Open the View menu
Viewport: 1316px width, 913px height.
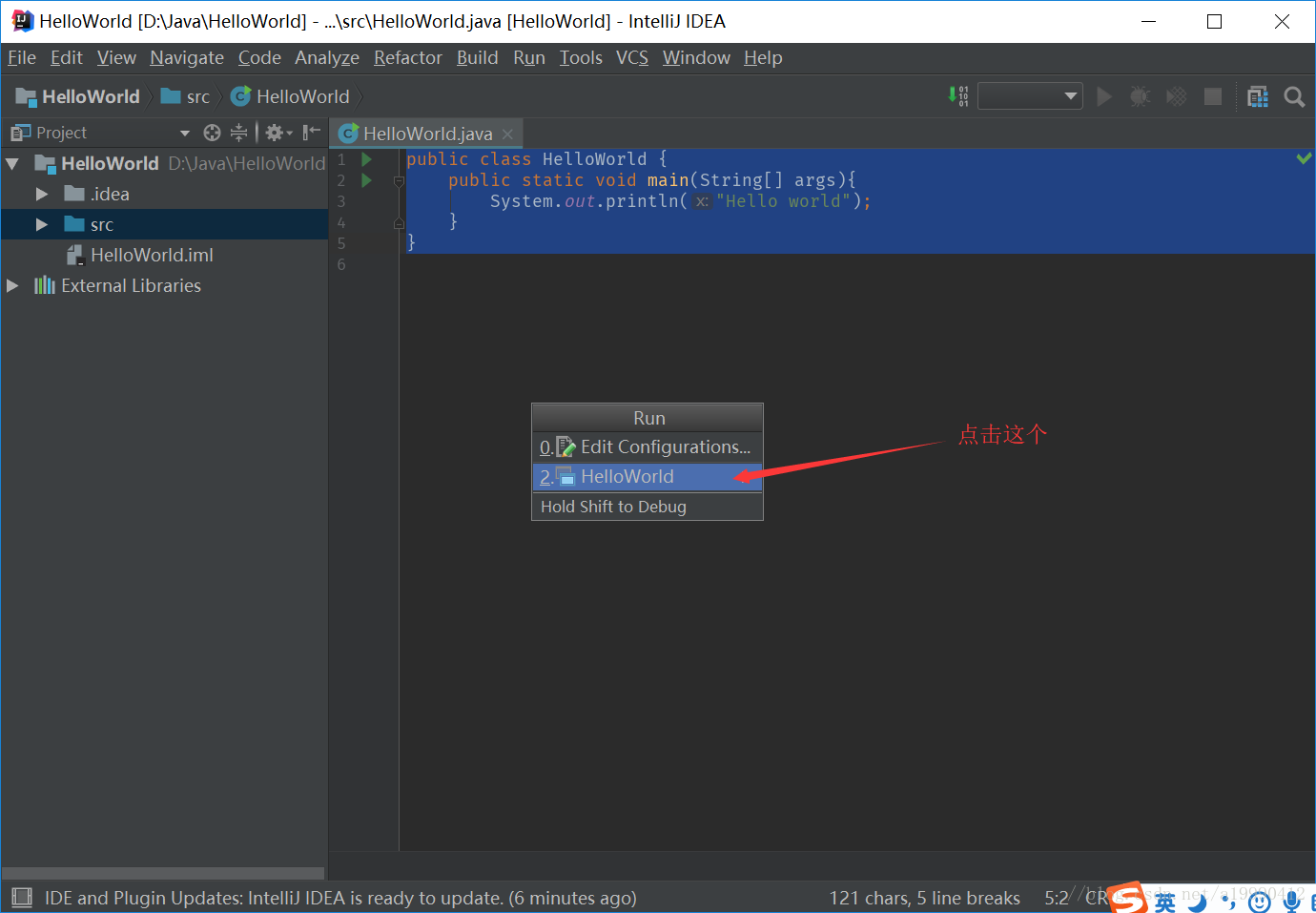116,58
